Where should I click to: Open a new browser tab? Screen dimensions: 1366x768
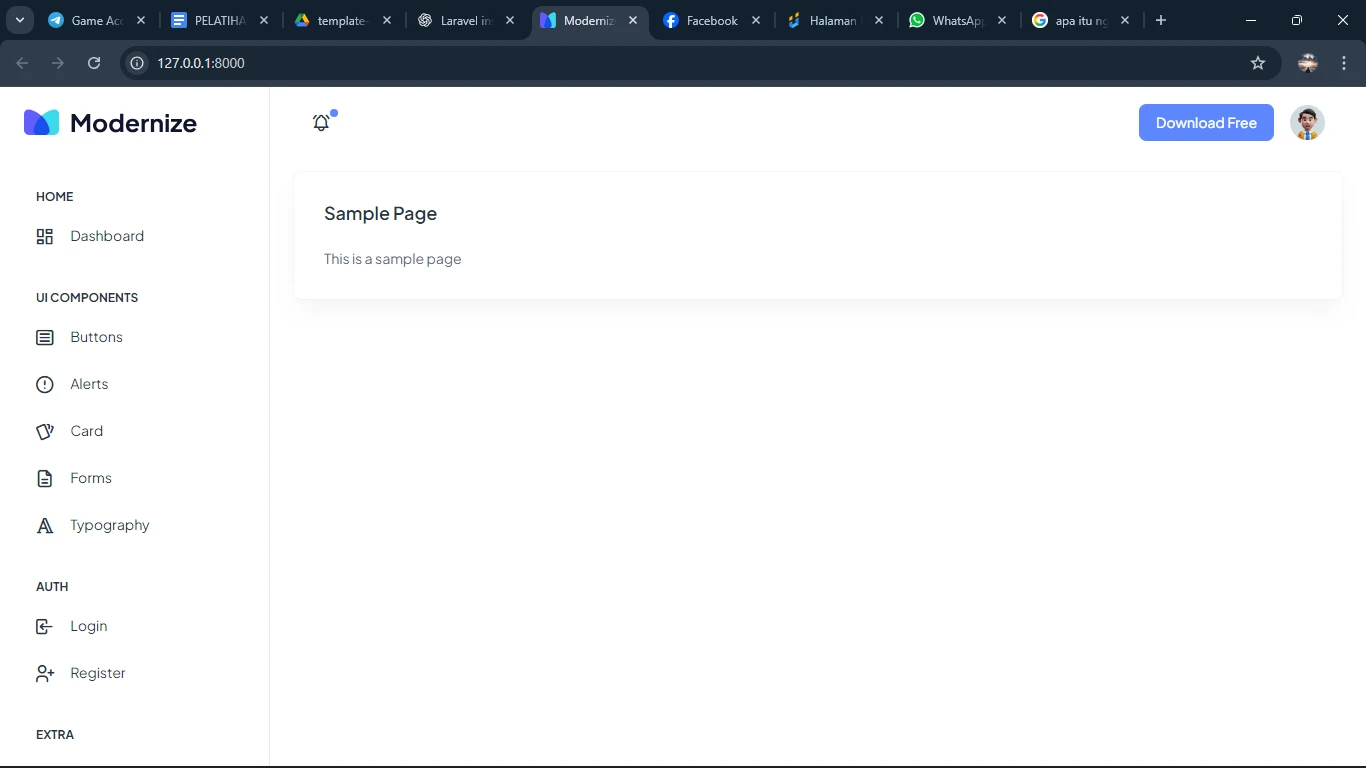coord(1161,20)
